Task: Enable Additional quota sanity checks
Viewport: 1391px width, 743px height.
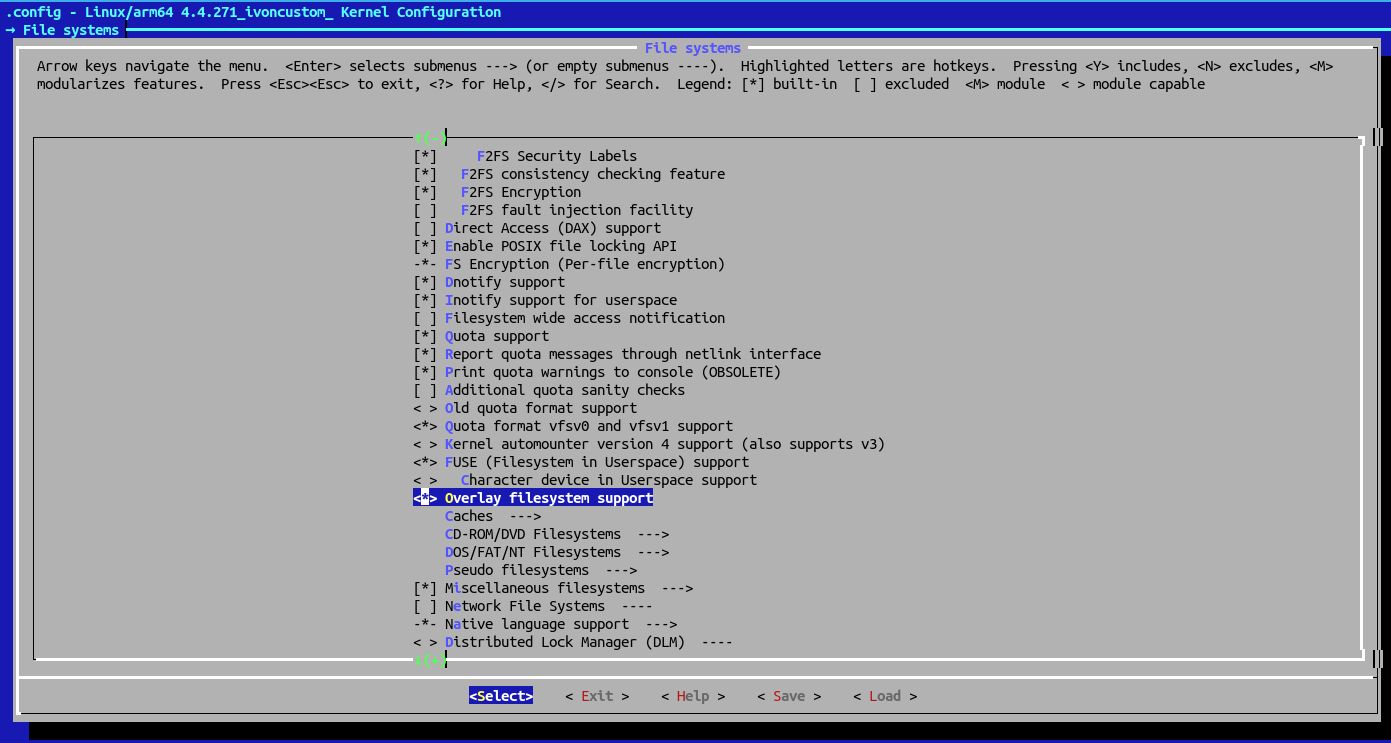Action: [426, 390]
